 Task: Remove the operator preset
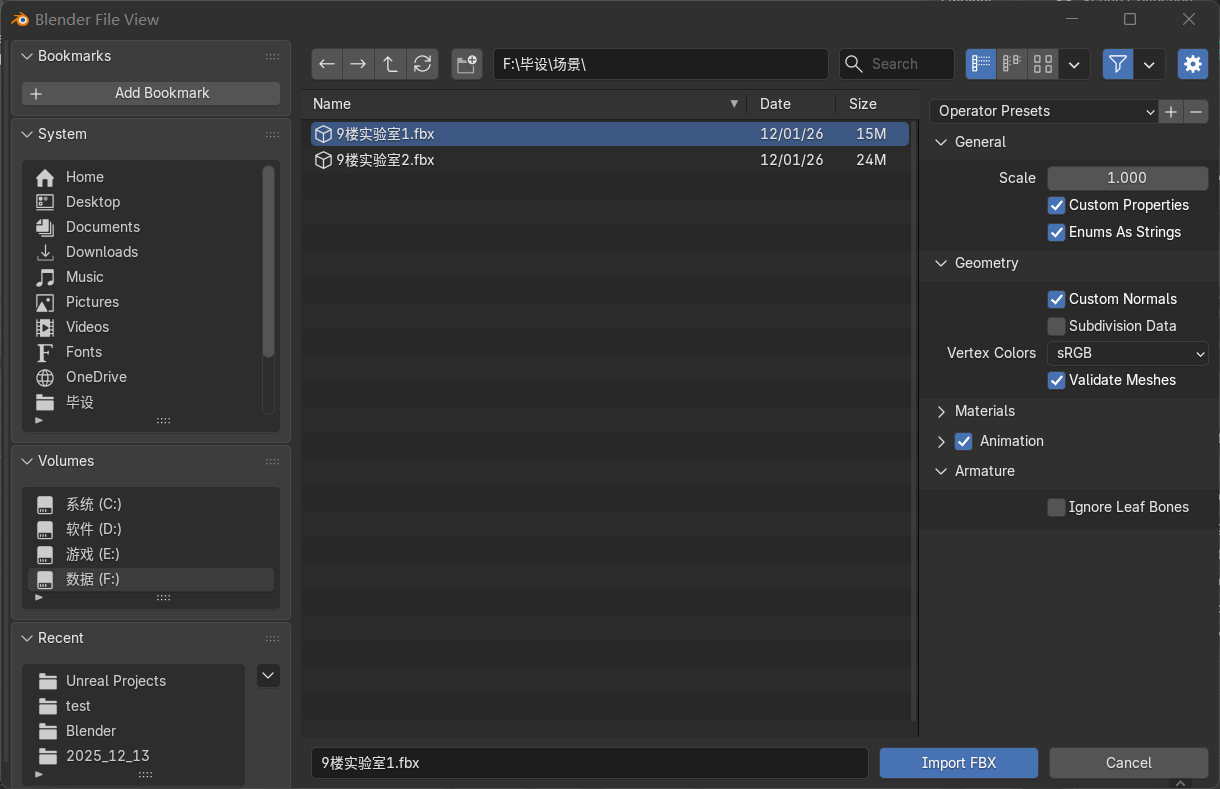point(1196,111)
